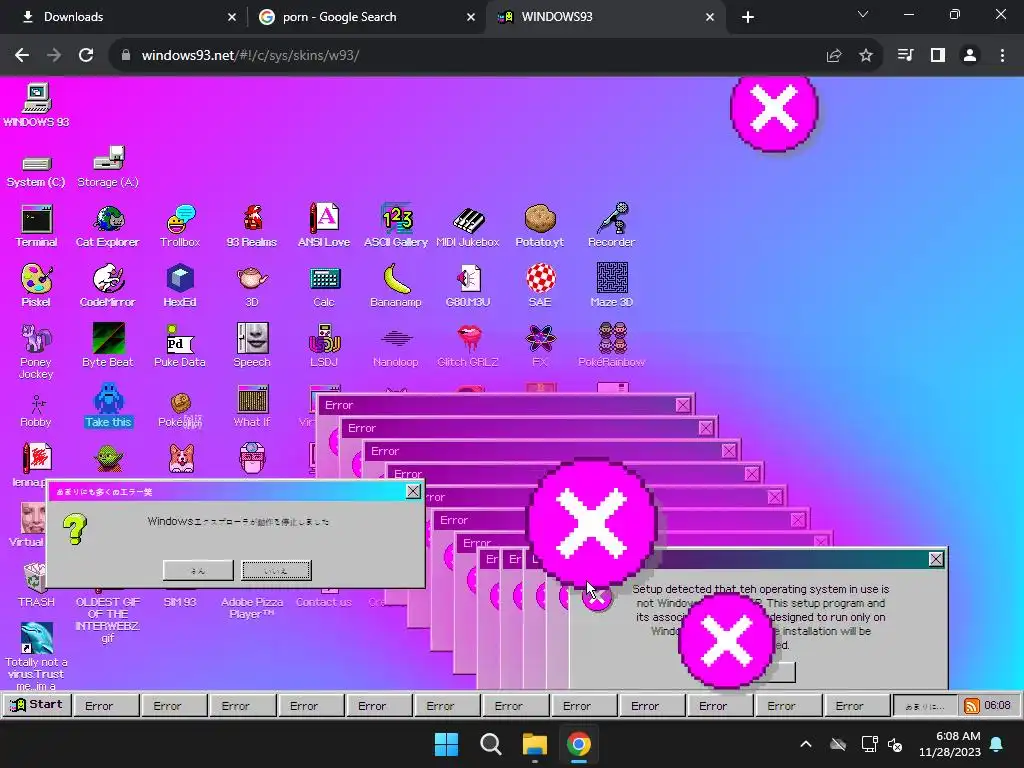The width and height of the screenshot is (1024, 768).
Task: Open Chrome's three-dot menu
Action: (1002, 56)
